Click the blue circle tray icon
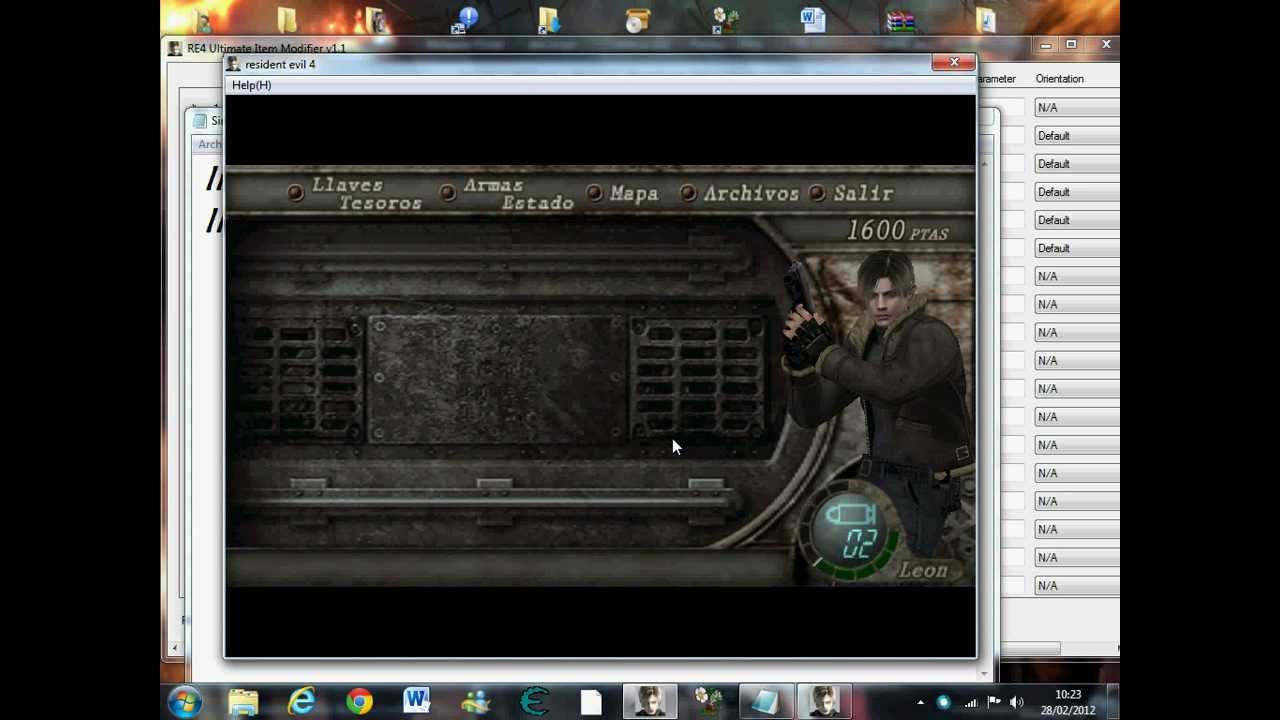1280x720 pixels. click(x=944, y=702)
